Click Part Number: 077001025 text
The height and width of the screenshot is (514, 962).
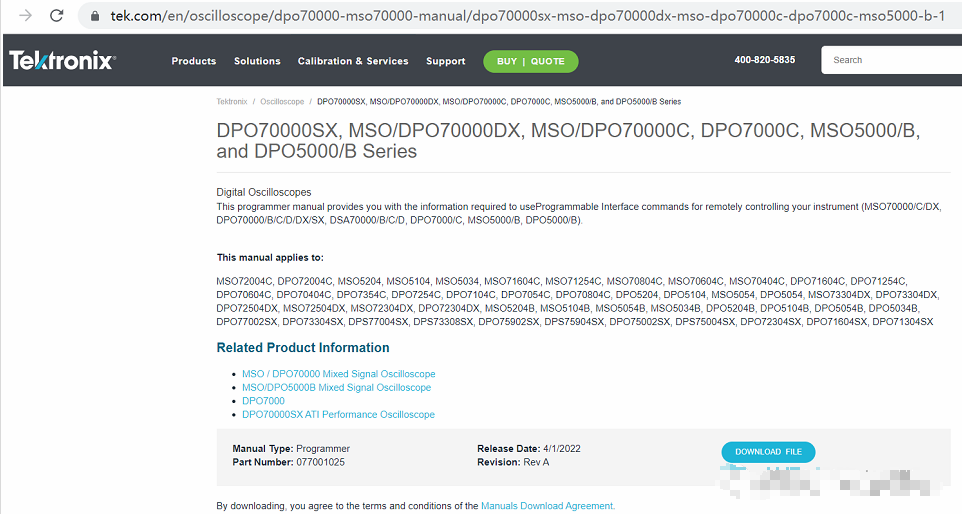288,462
